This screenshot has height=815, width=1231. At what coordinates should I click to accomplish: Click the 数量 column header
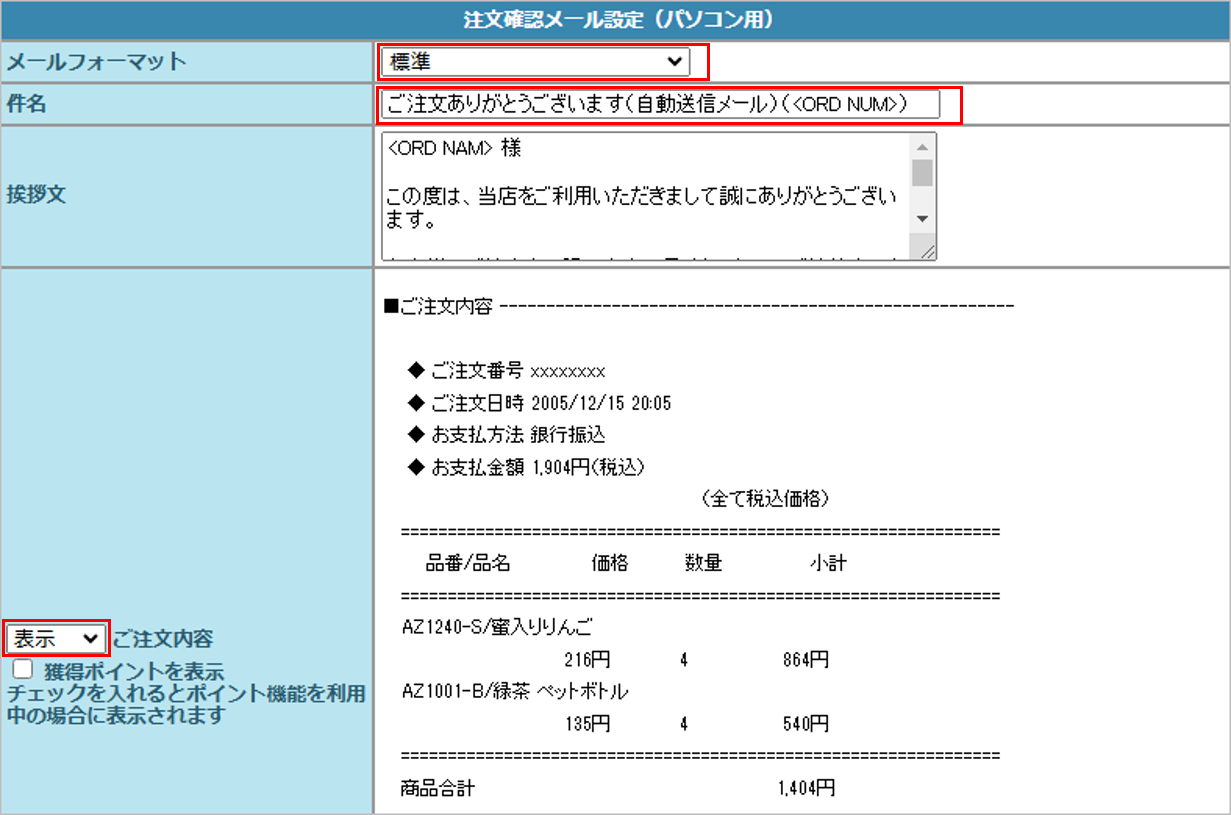click(703, 563)
